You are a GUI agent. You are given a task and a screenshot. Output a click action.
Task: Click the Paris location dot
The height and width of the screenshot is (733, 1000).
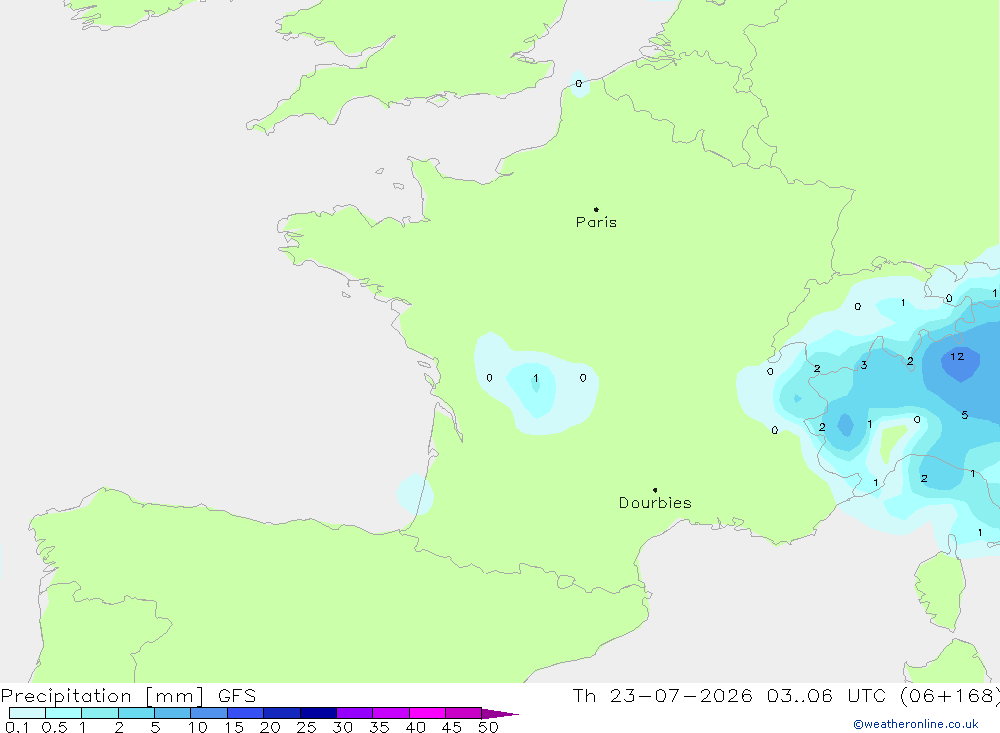pyautogui.click(x=596, y=209)
